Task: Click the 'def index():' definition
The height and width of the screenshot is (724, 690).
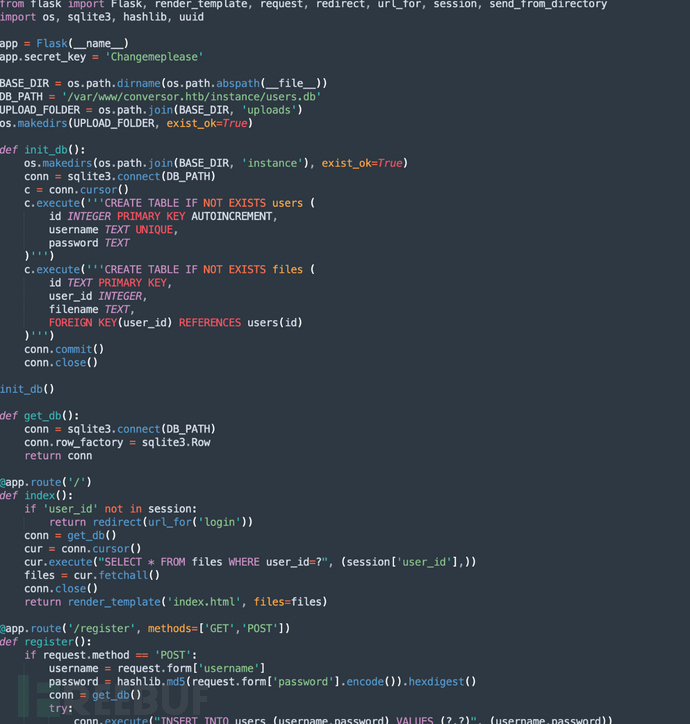Action: (36, 495)
